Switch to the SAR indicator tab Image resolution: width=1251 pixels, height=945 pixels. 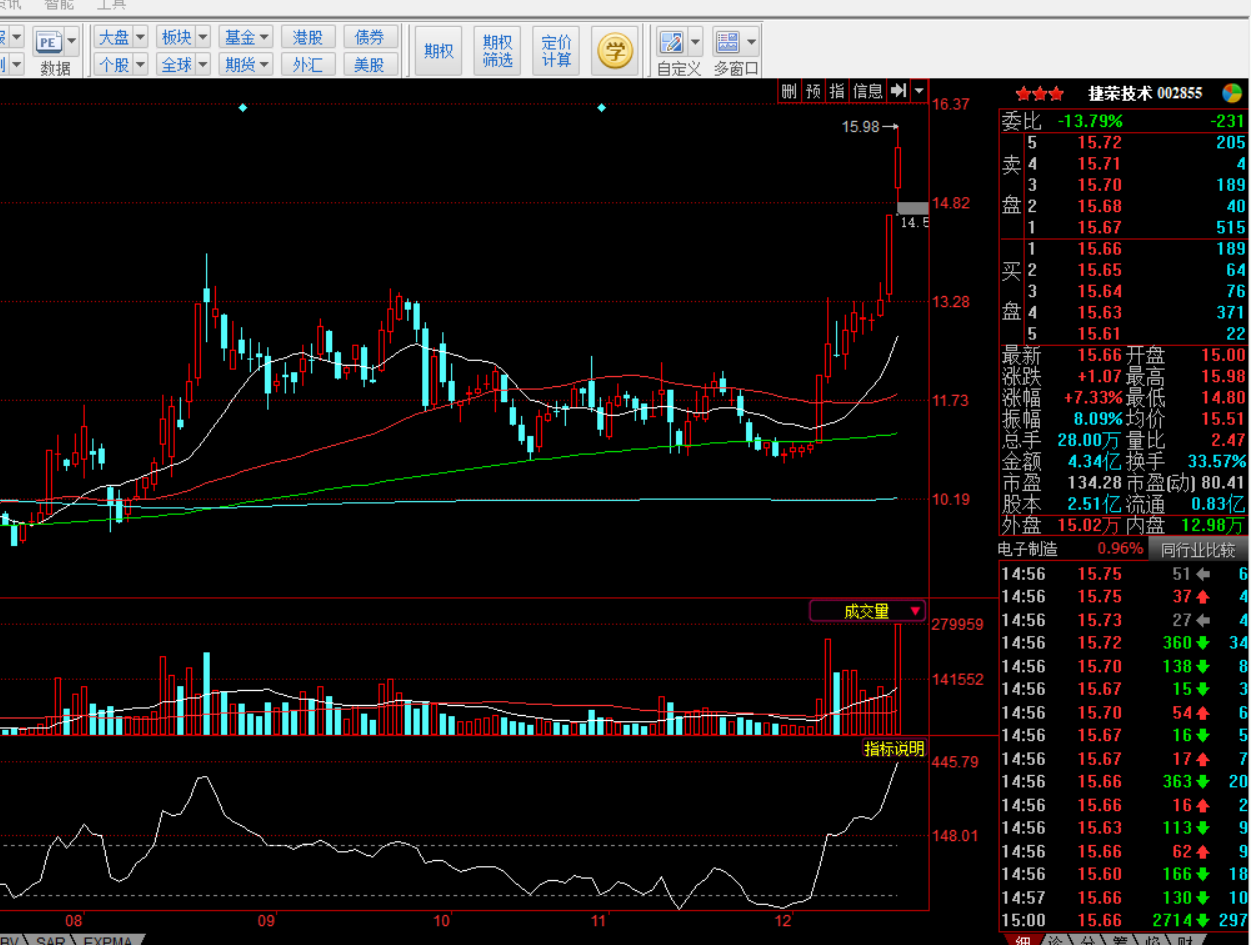[49, 940]
